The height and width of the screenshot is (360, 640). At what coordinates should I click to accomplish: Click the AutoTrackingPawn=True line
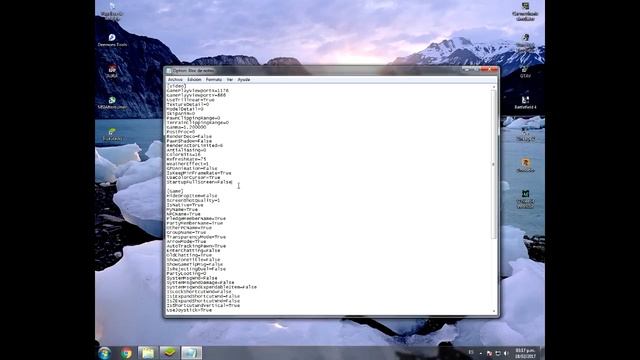[x=196, y=246]
